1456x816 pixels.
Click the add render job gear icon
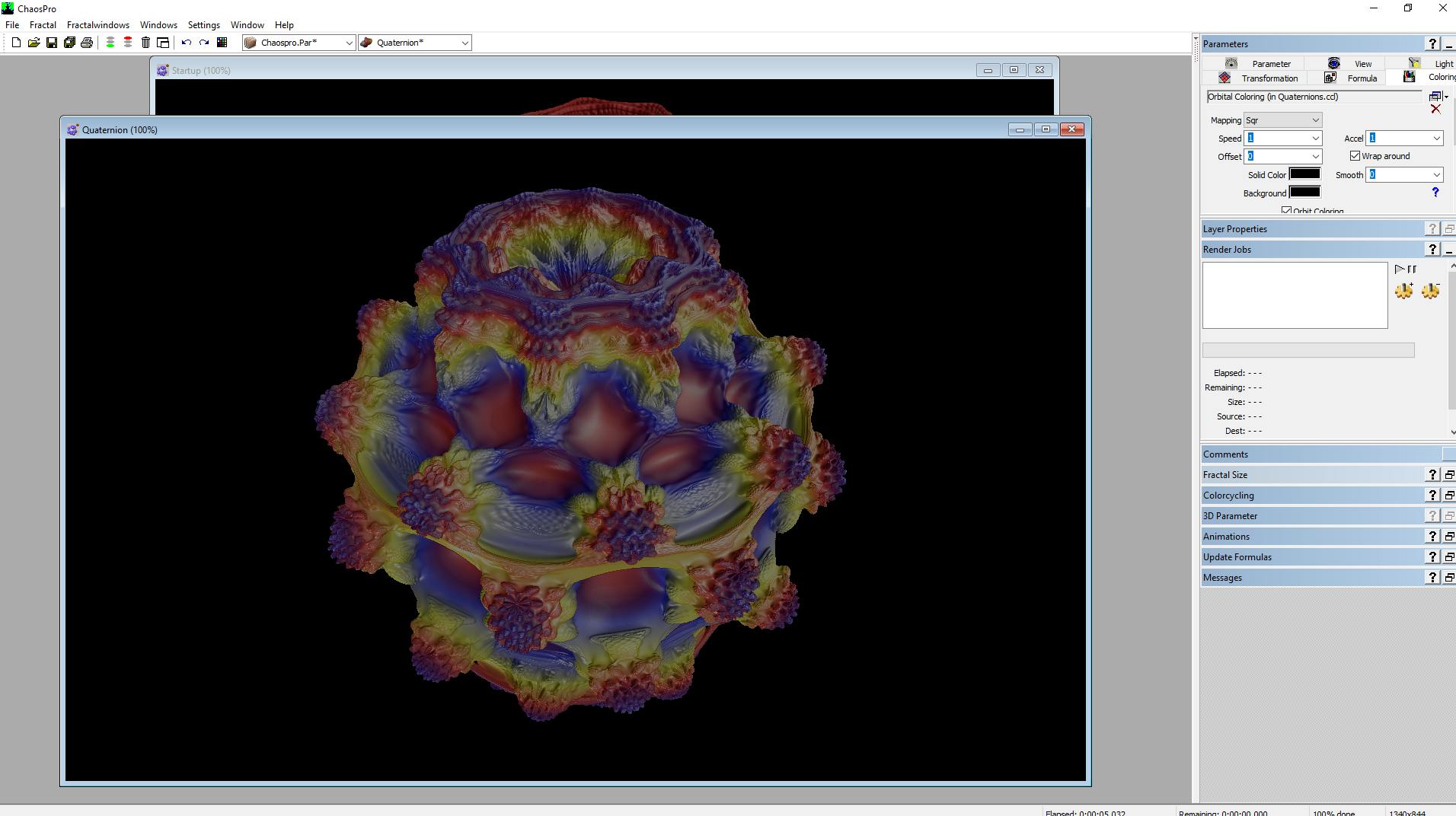point(1404,291)
